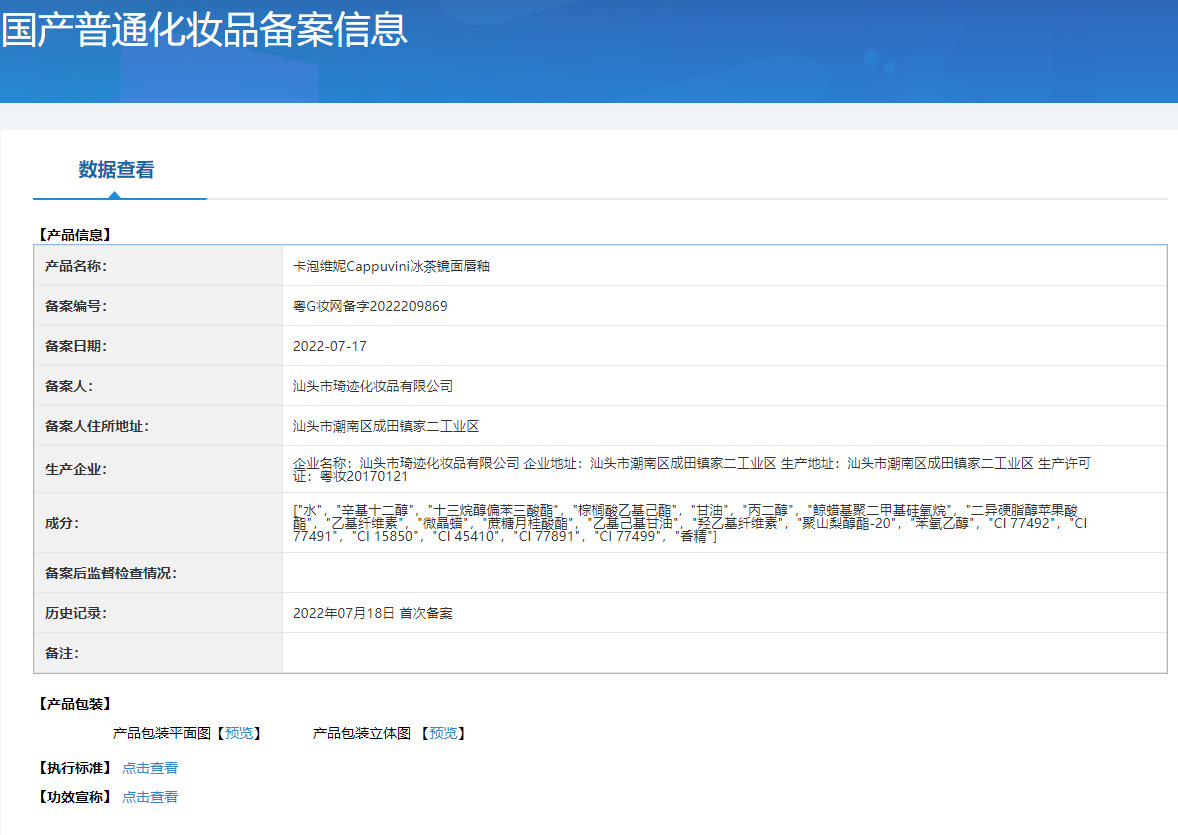This screenshot has width=1178, height=835.
Task: Click the 产品包装立体图 label text
Action: coord(362,733)
